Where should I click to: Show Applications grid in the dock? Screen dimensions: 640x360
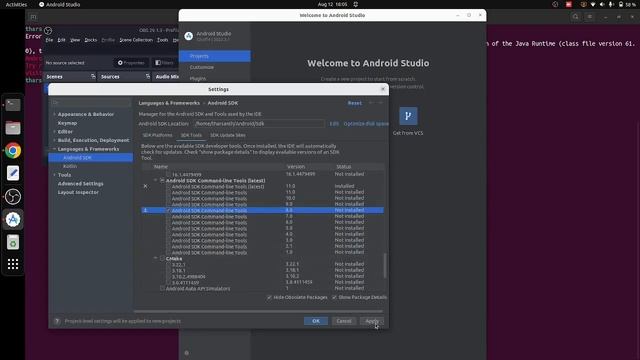coord(13,264)
